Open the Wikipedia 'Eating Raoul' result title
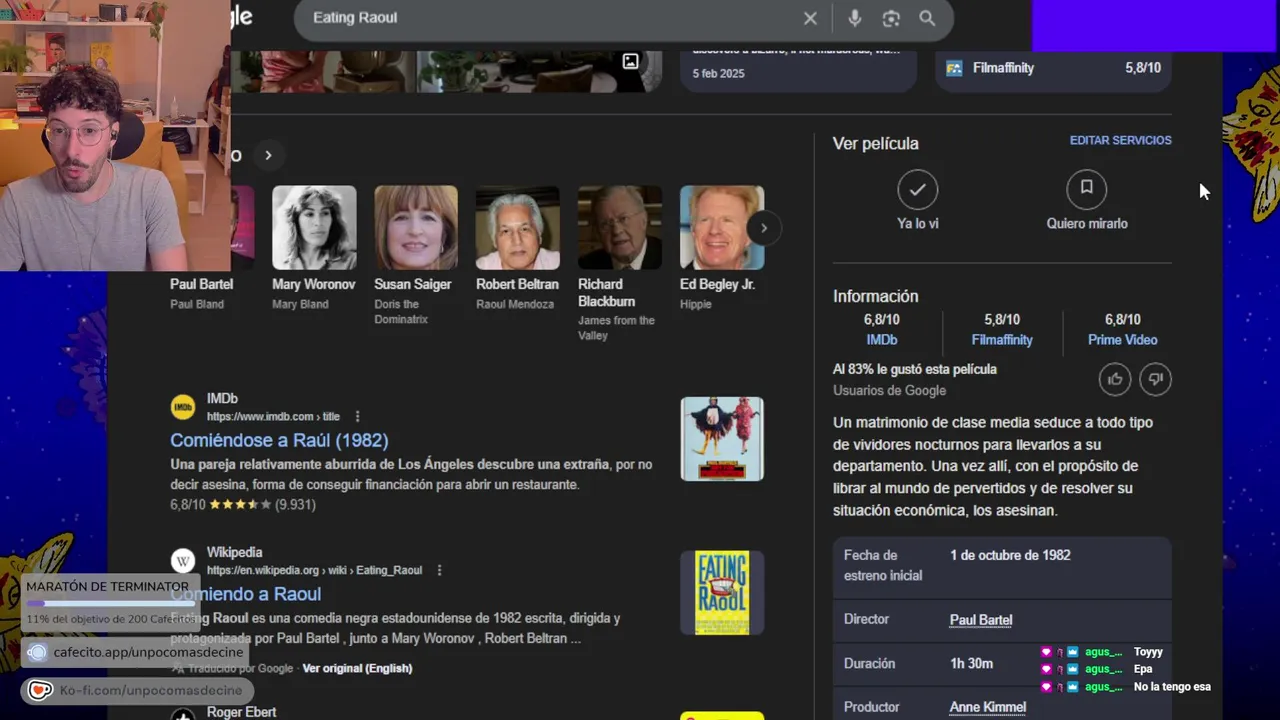Screen dimensions: 1280x720 (x=245, y=594)
